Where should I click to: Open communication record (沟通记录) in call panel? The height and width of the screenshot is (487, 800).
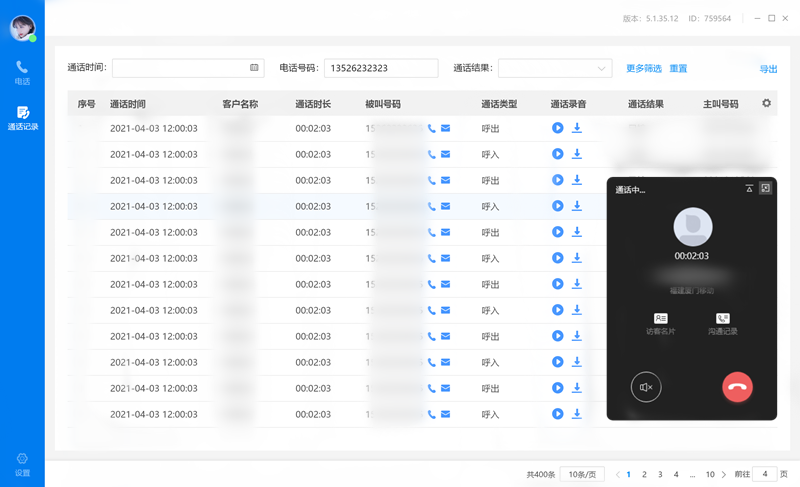click(722, 323)
